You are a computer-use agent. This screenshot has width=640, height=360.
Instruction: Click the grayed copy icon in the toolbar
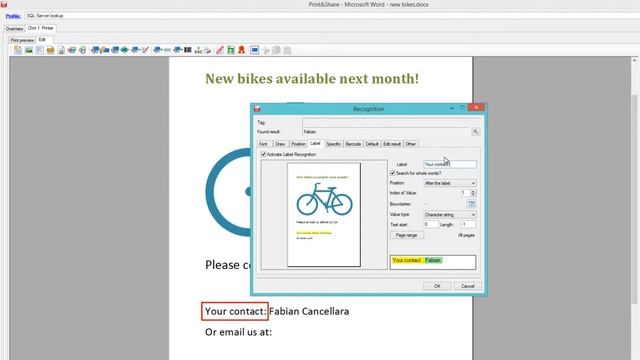point(276,50)
